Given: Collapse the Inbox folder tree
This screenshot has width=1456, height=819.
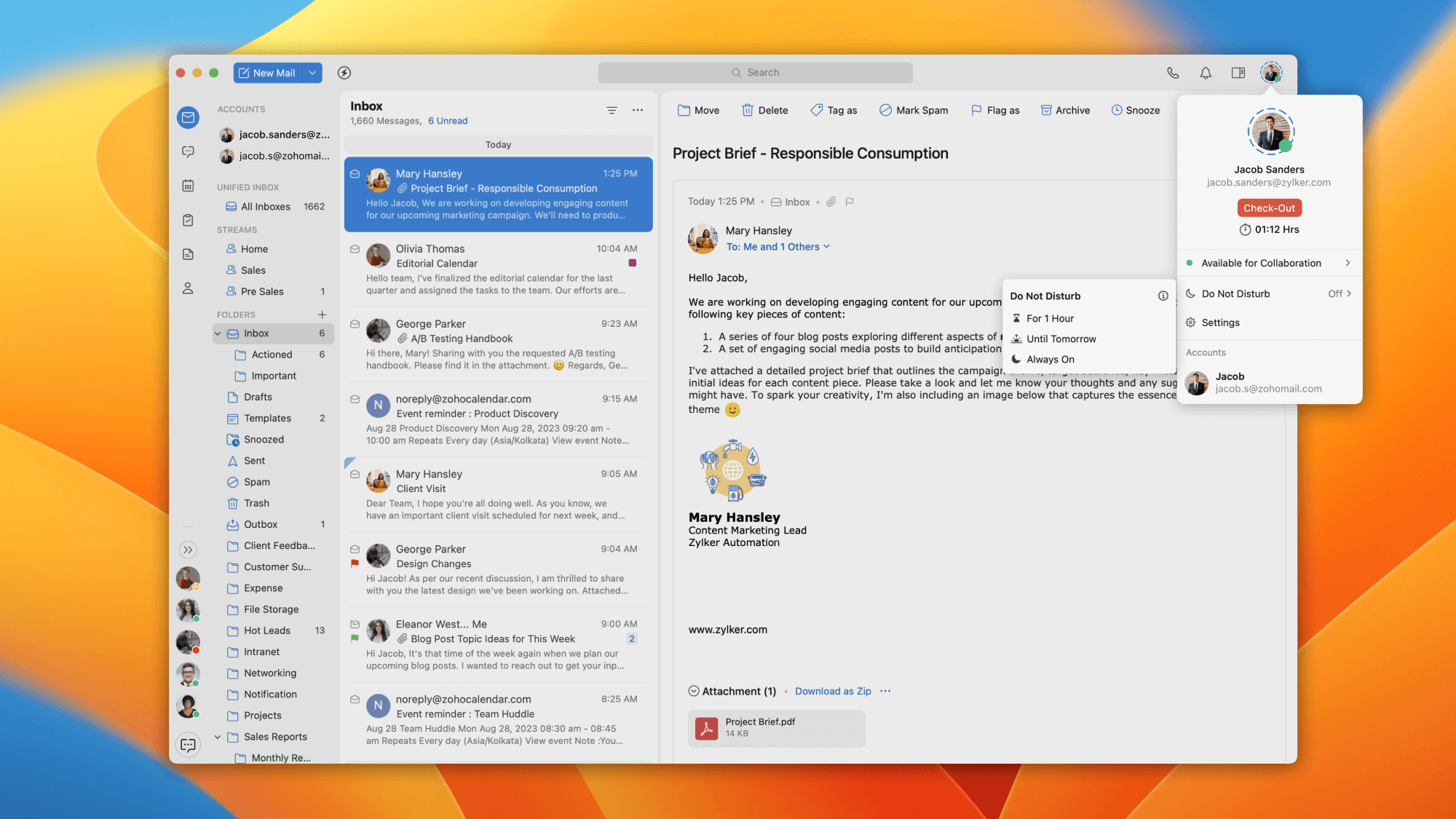Looking at the screenshot, I should pos(218,333).
